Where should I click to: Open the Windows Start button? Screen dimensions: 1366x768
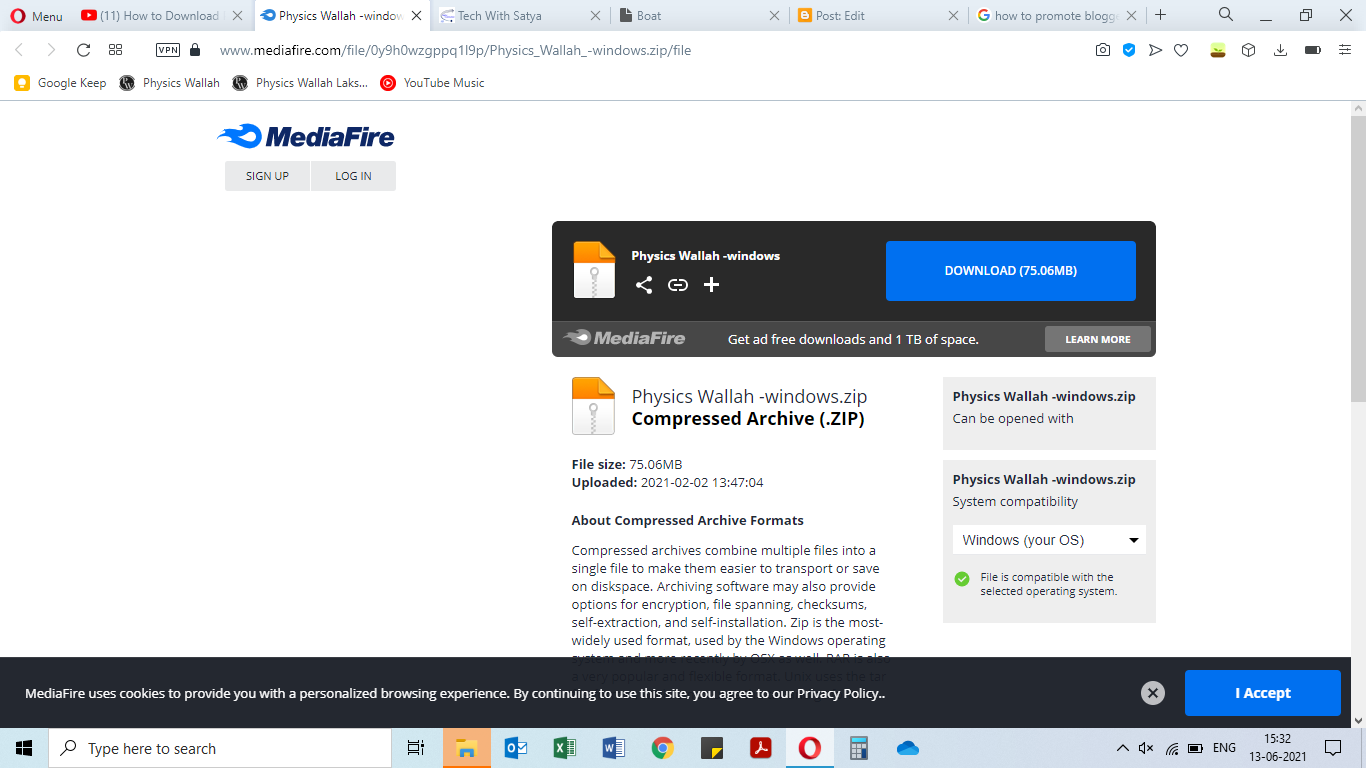24,748
